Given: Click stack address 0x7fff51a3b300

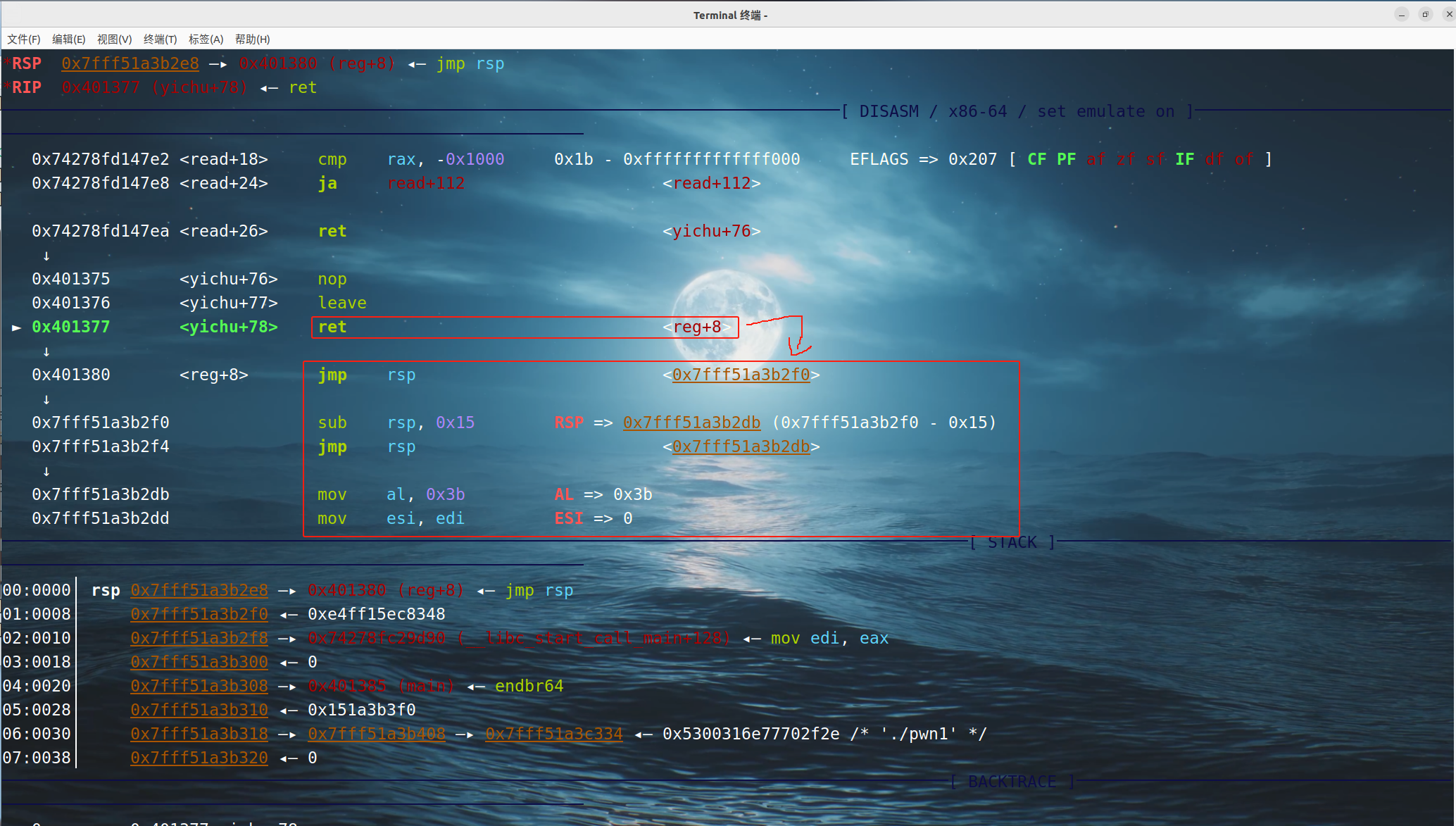Looking at the screenshot, I should (x=199, y=662).
